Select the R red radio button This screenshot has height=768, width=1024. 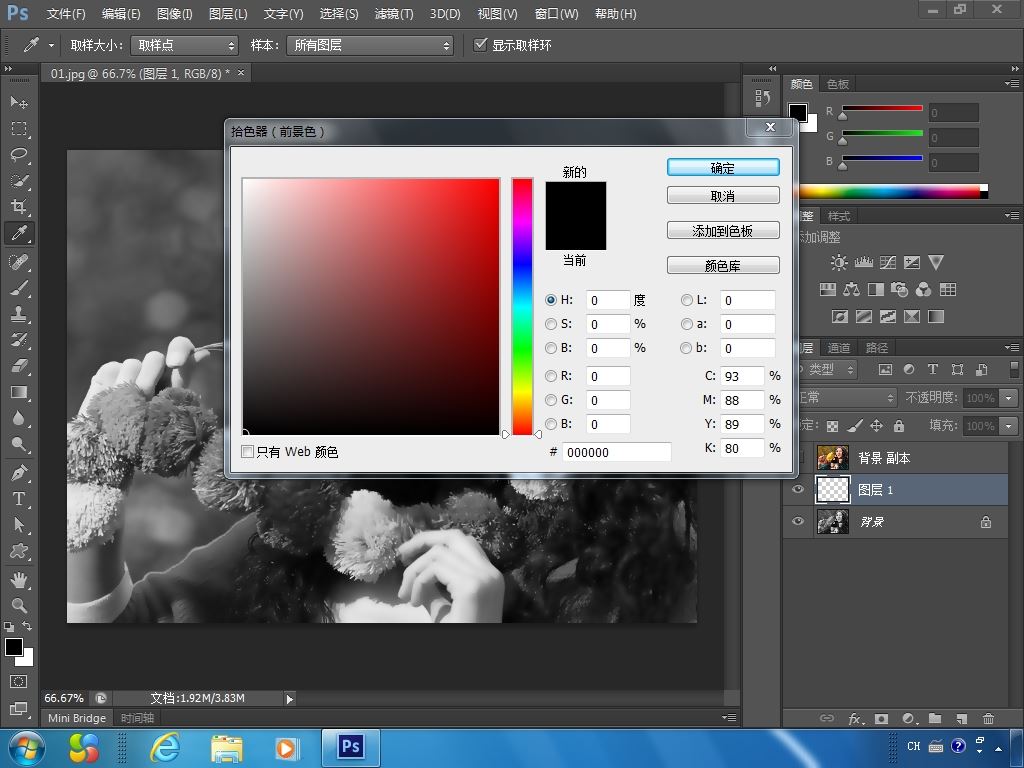(551, 376)
